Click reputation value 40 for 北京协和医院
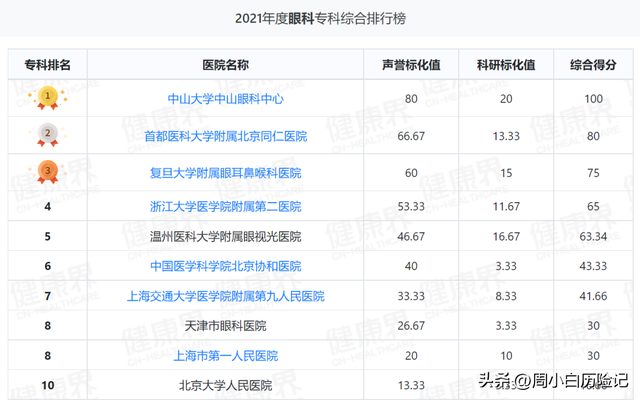Screen dimensions: 640x400 tap(411, 266)
